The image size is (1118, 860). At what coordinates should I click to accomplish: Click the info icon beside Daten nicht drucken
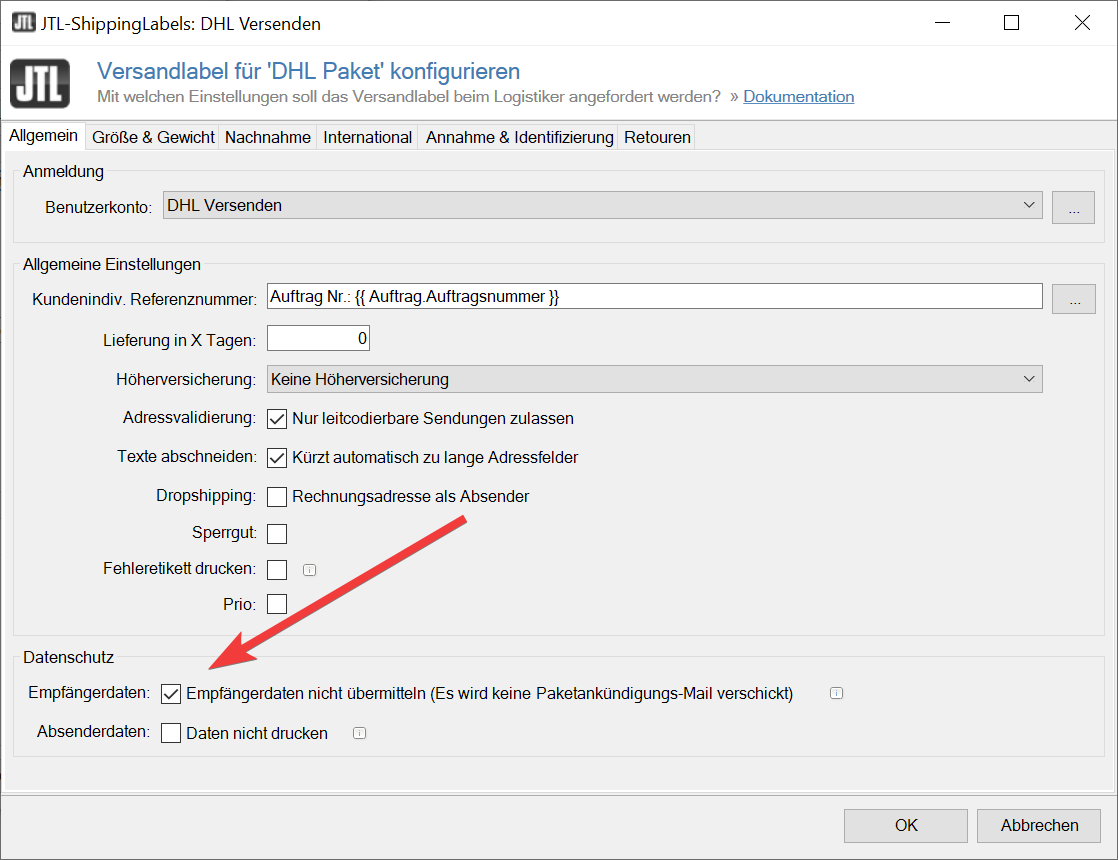[360, 733]
